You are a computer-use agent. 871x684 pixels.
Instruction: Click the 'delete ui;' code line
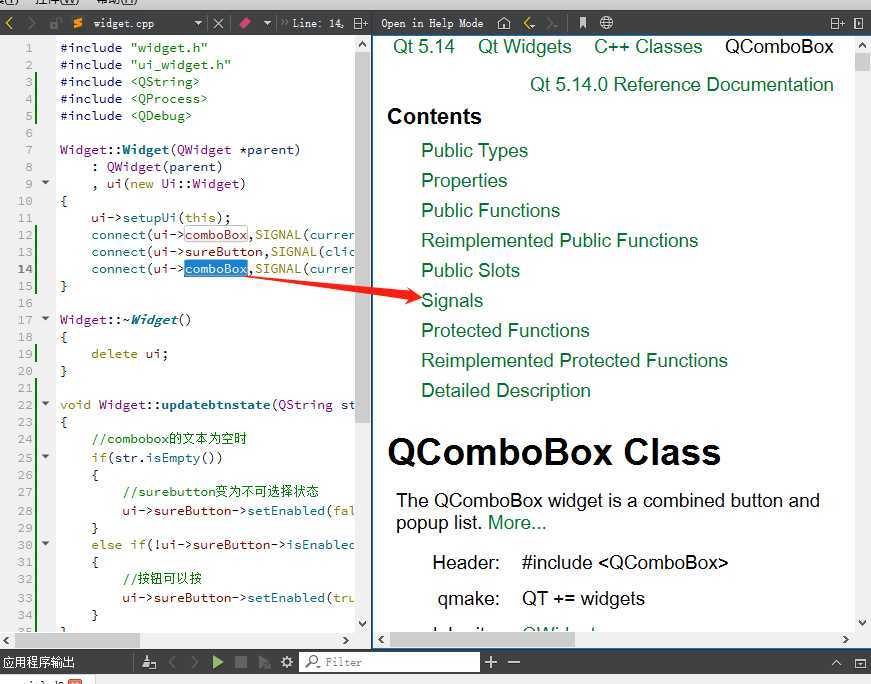[x=129, y=354]
